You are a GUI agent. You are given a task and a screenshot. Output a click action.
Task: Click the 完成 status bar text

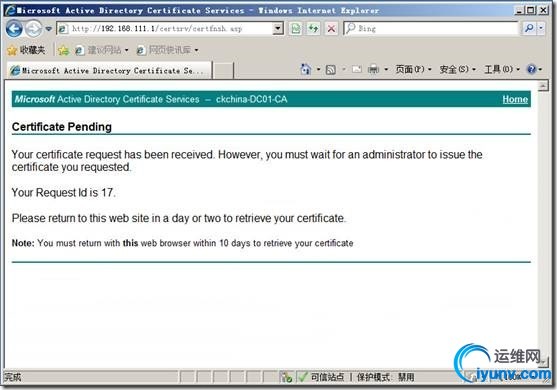tap(12, 377)
